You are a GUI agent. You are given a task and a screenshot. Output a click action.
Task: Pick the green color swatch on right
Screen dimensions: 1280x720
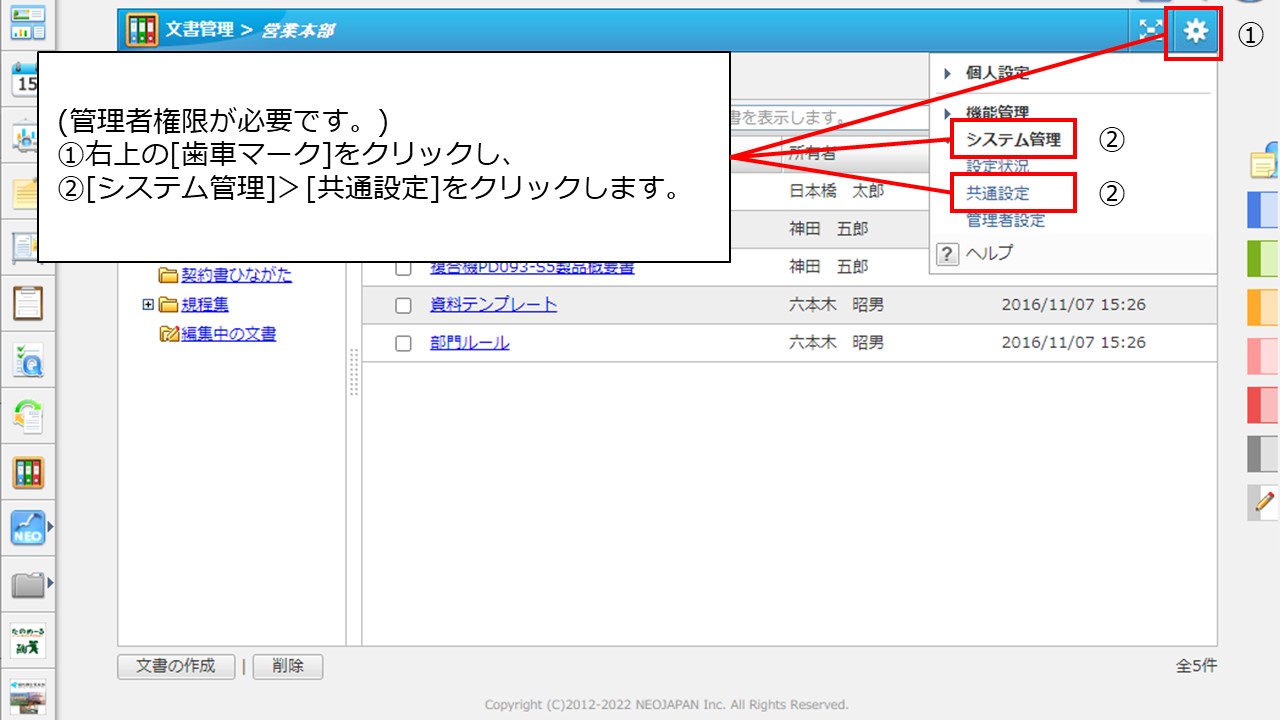(1262, 259)
